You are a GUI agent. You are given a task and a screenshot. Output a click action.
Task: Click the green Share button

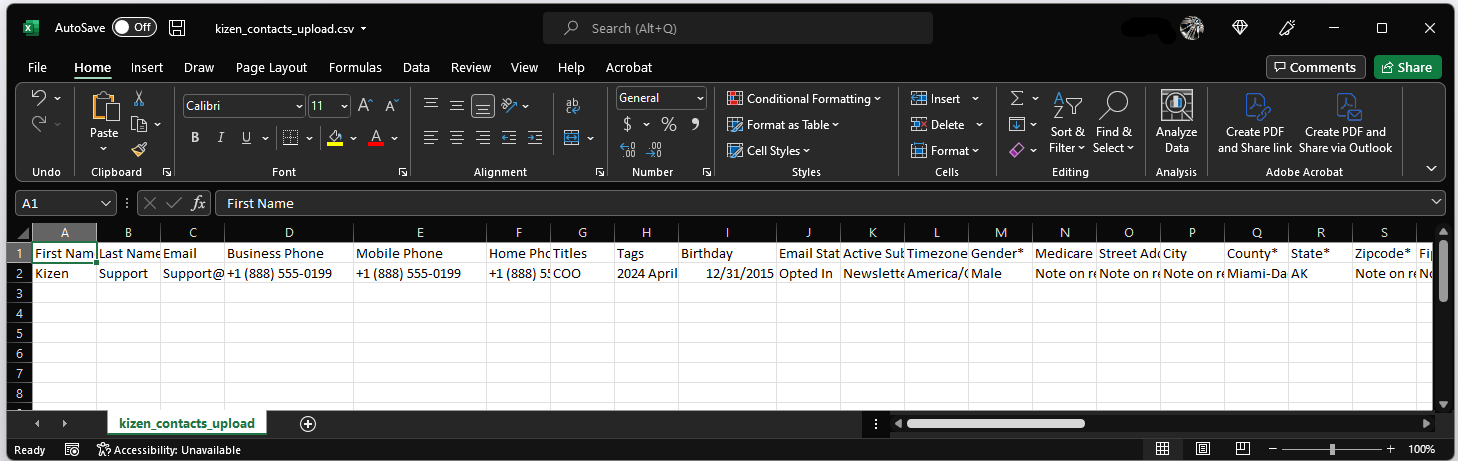pos(1407,67)
